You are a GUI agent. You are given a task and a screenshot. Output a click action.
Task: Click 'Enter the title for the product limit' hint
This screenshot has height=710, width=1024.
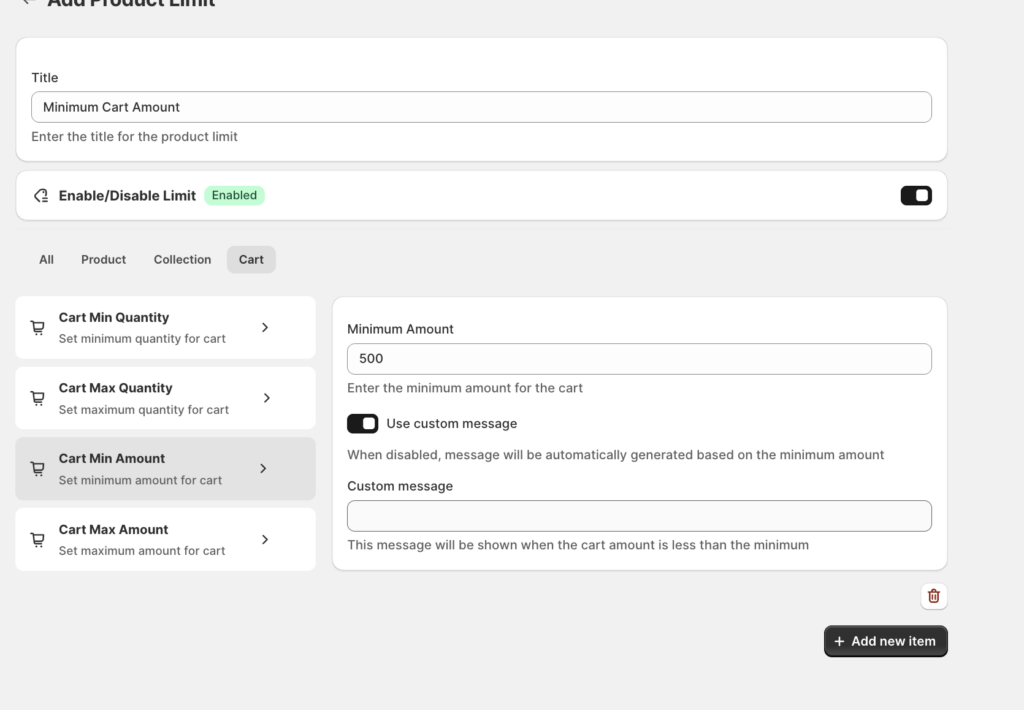click(135, 137)
